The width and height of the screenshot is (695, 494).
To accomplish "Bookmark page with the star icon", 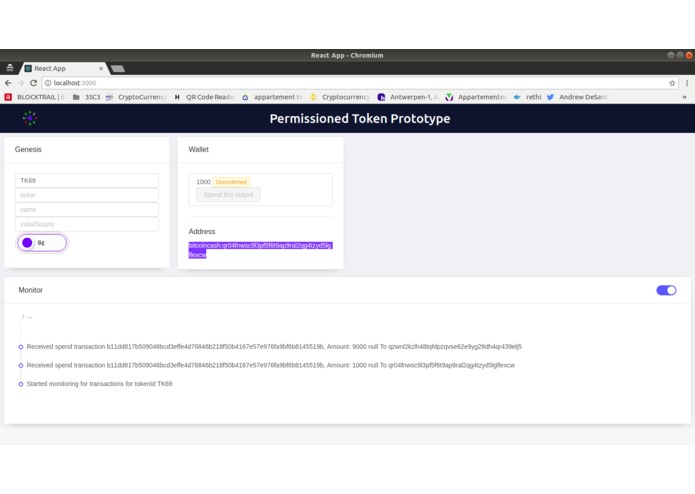I will point(672,83).
